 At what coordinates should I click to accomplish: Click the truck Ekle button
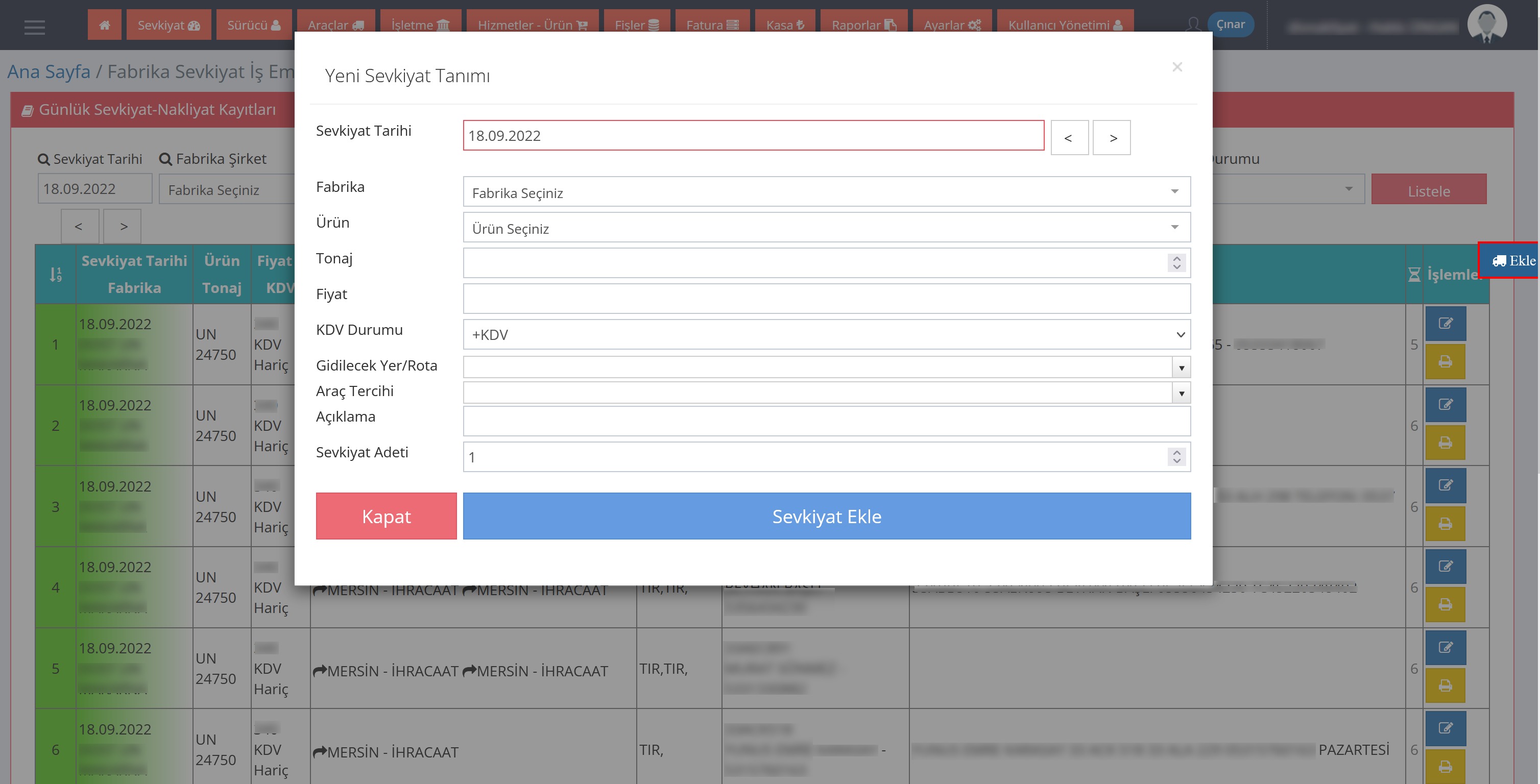pyautogui.click(x=1512, y=260)
